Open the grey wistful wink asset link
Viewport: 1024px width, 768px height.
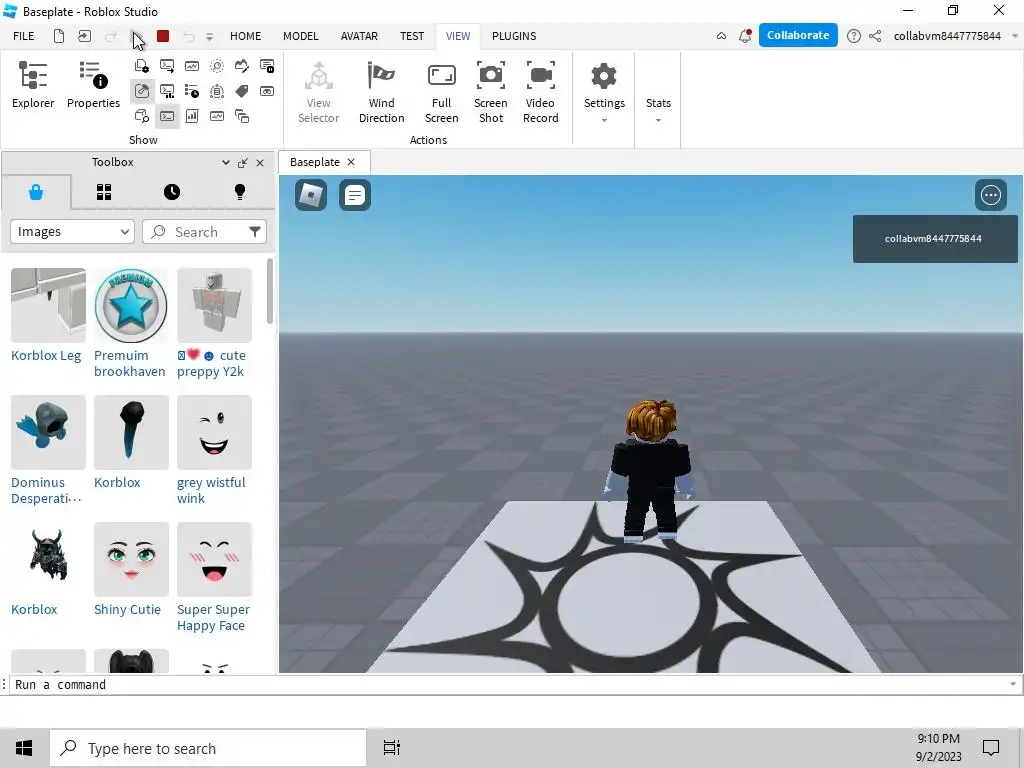coord(211,490)
